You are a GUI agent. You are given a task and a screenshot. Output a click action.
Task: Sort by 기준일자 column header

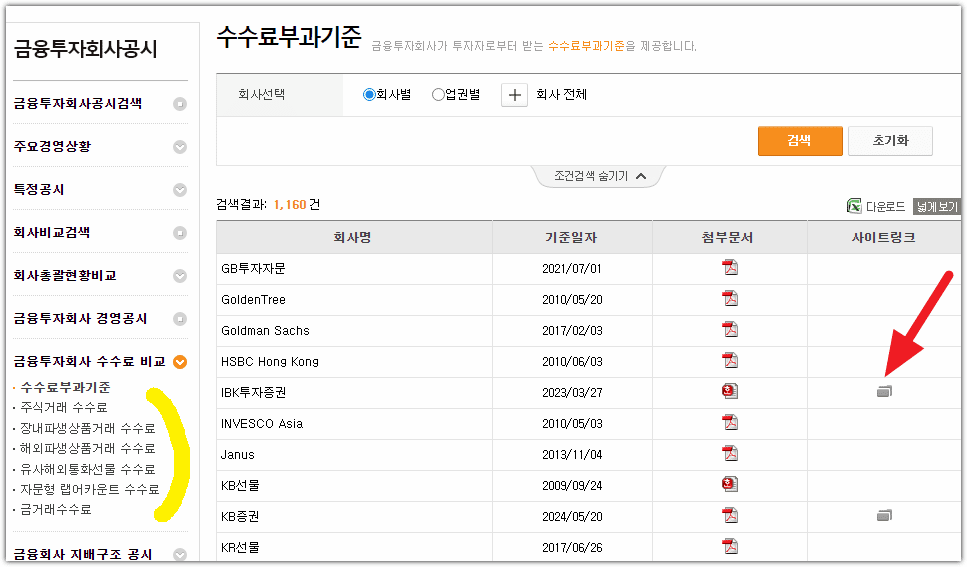pos(572,238)
